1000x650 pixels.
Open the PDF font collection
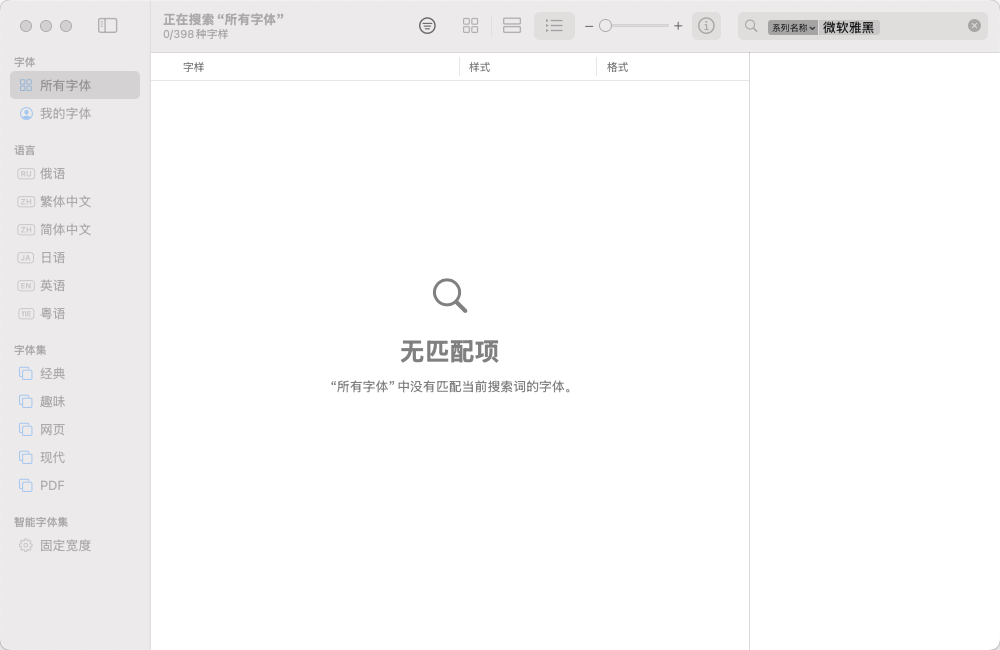[x=53, y=486]
